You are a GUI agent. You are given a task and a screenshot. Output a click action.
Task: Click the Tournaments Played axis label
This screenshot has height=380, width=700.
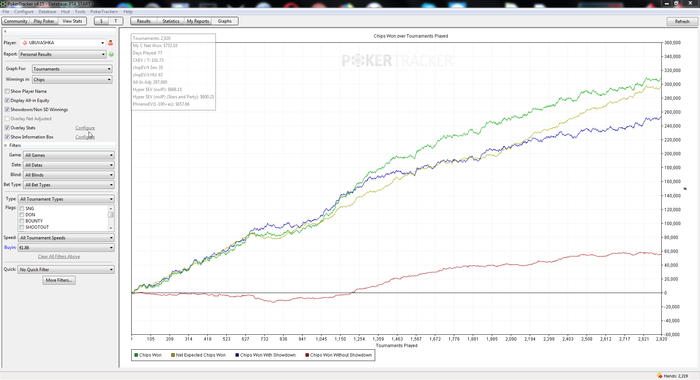[396, 346]
